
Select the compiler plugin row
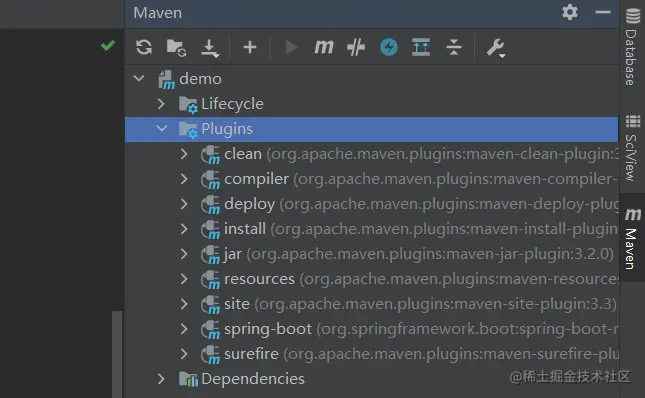click(371, 179)
